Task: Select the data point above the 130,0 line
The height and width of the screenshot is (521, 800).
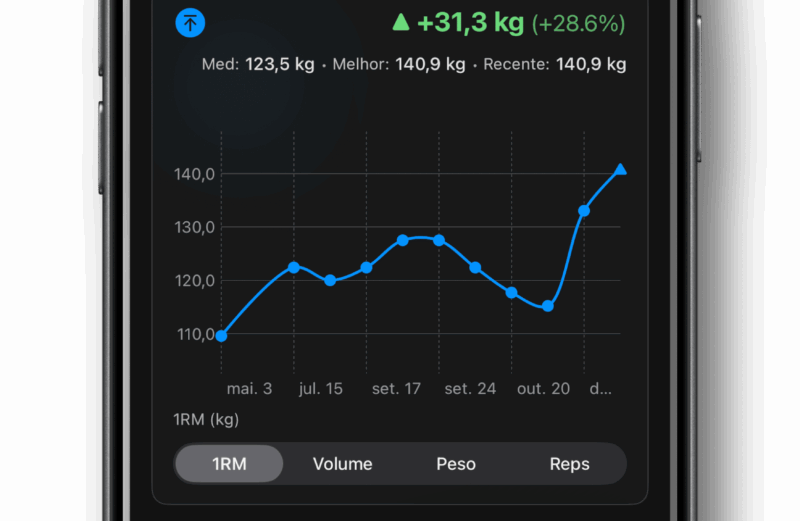Action: [x=584, y=211]
